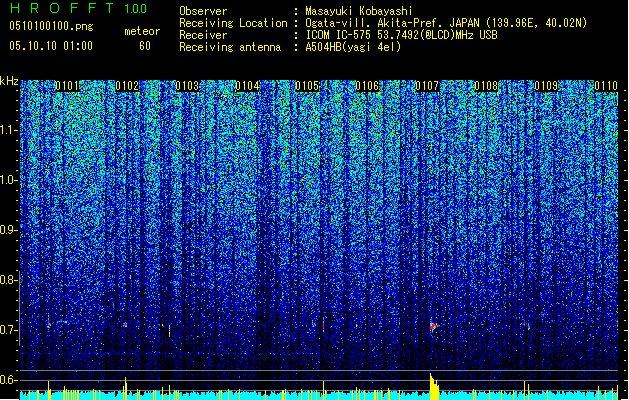The height and width of the screenshot is (400, 629).
Task: Click the 0108 time marker
Action: [487, 86]
